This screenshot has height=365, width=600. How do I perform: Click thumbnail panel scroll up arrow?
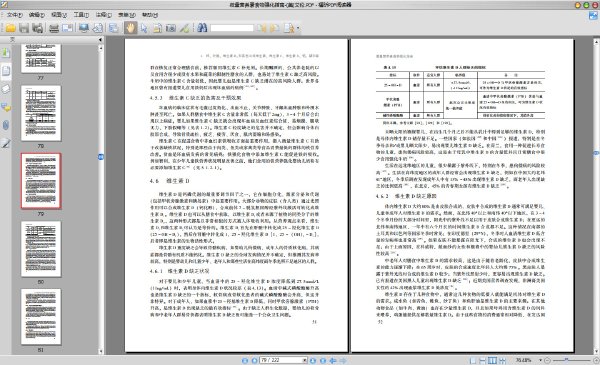pyautogui.click(x=101, y=48)
